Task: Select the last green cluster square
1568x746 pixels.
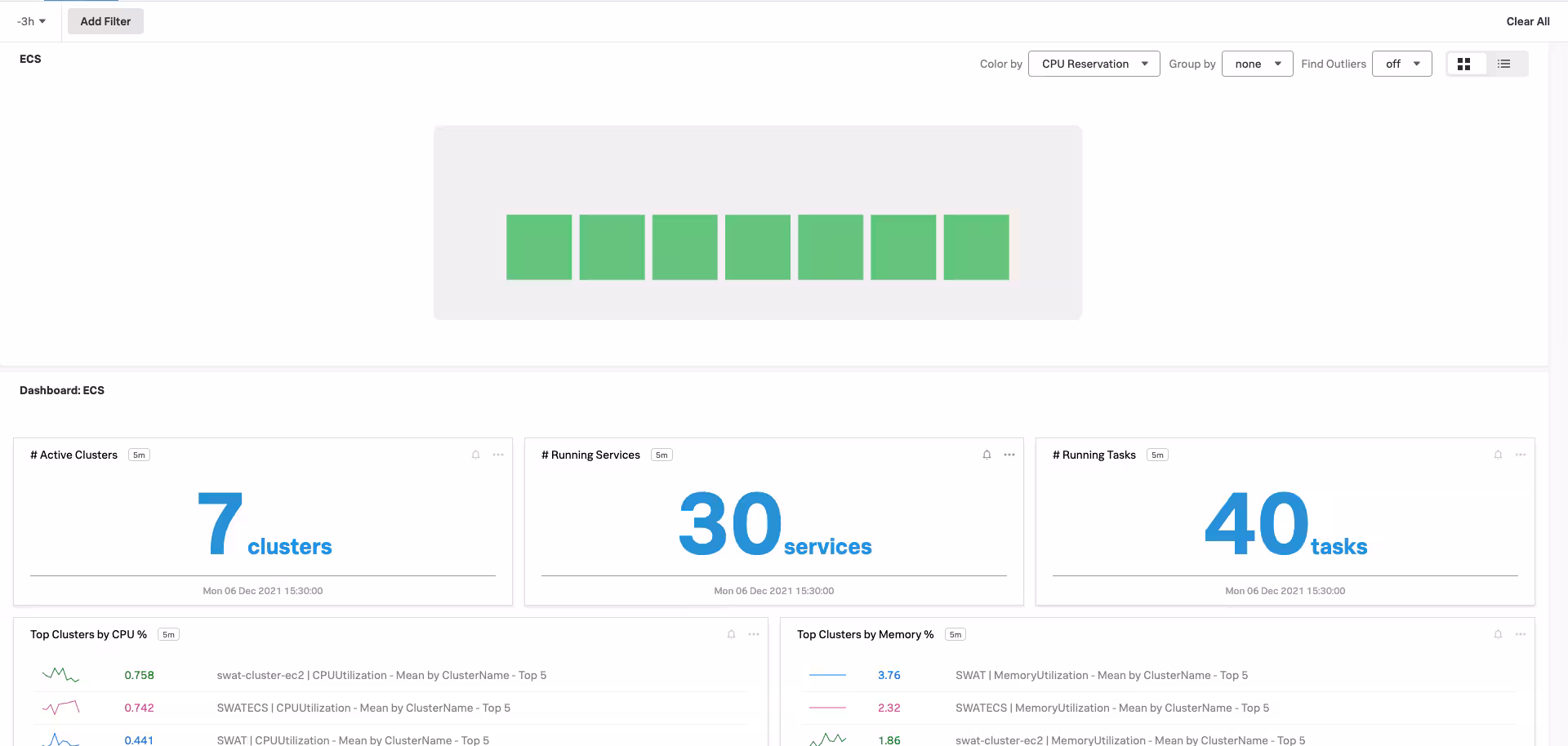Action: click(x=976, y=247)
